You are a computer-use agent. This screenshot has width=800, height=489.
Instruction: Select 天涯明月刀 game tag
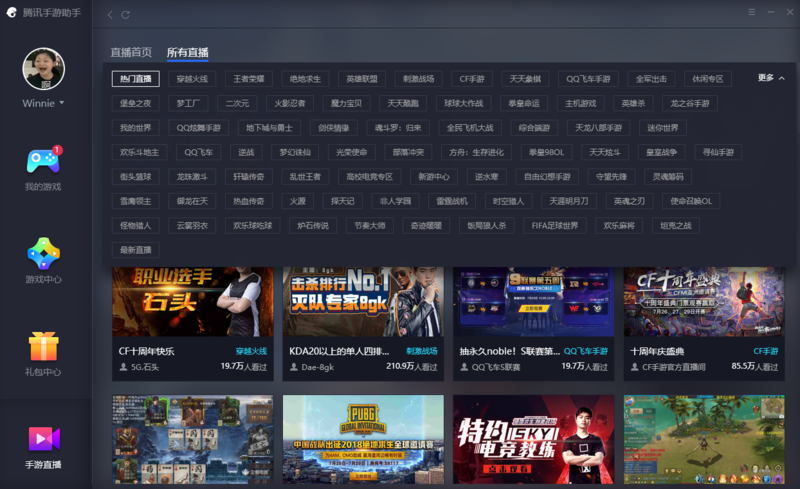[569, 201]
